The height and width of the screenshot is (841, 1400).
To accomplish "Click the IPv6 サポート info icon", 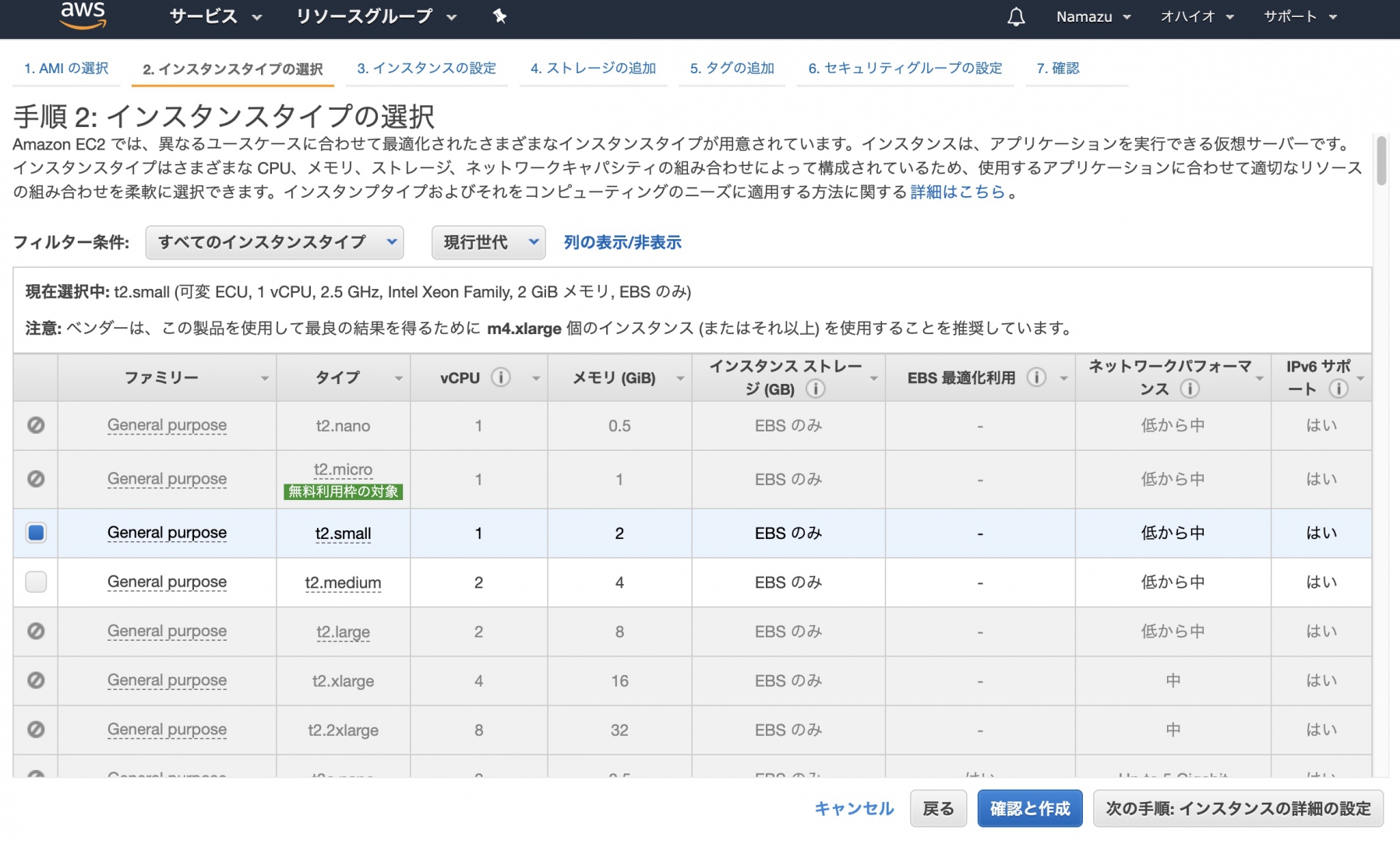I will coord(1338,389).
